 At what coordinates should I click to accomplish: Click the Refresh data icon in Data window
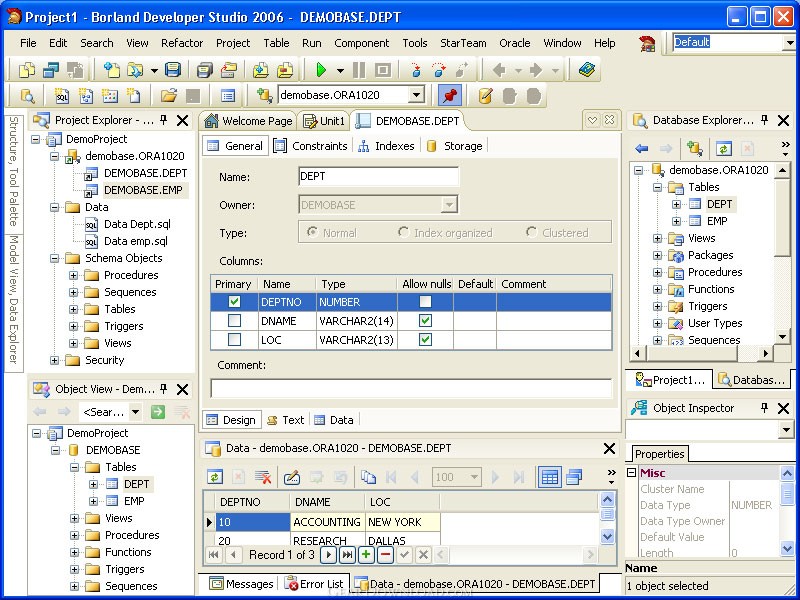[215, 477]
